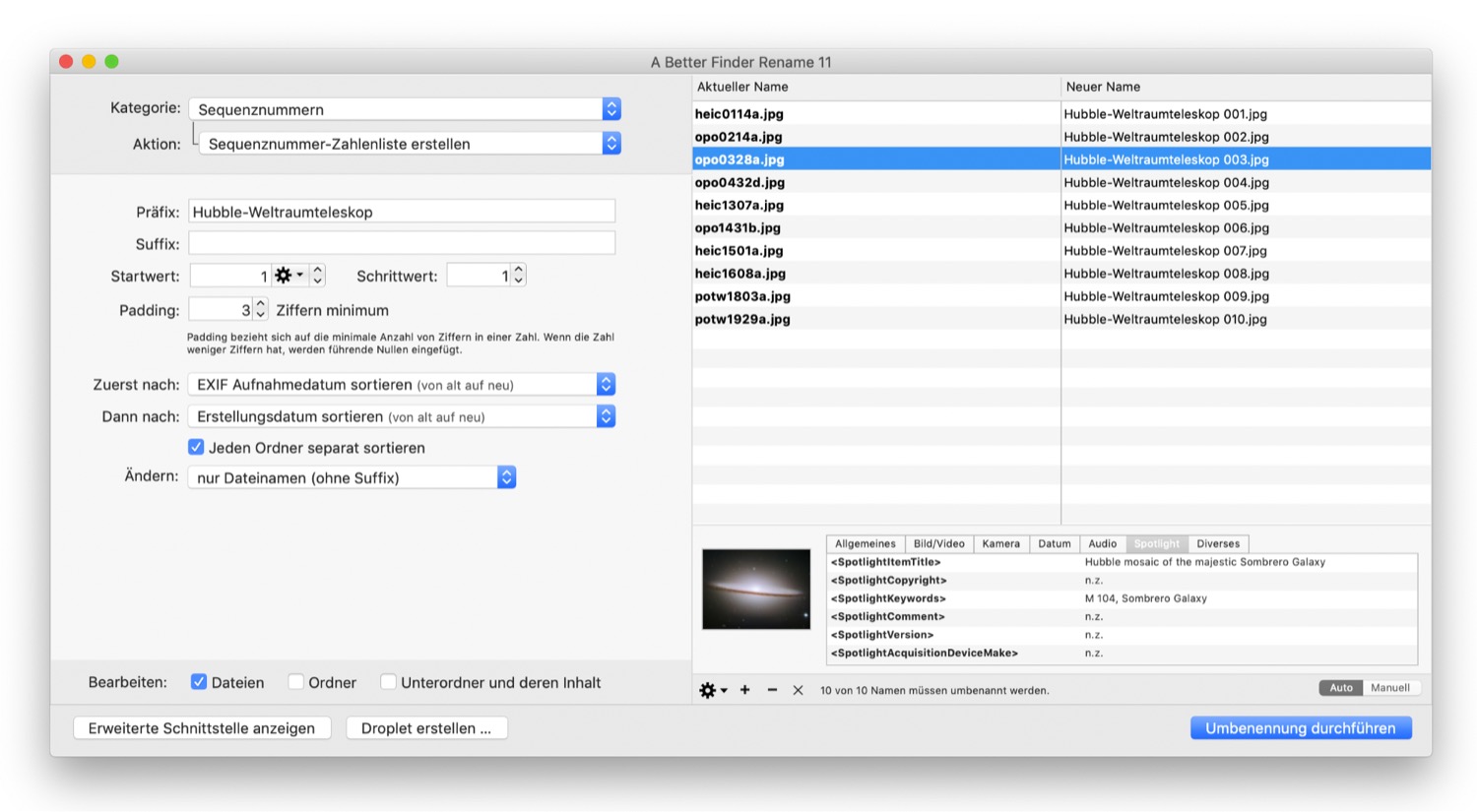Select file opo0328a.jpg
Image resolution: width=1477 pixels, height=812 pixels.
(739, 159)
